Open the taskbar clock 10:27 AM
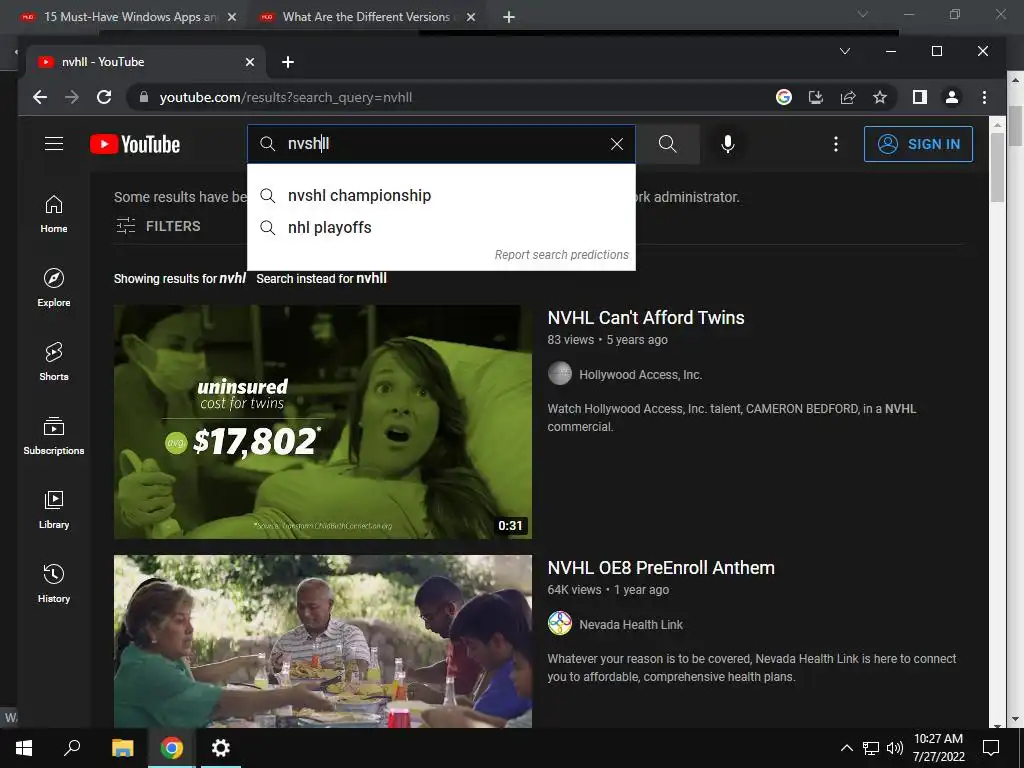The width and height of the screenshot is (1024, 768). 938,748
